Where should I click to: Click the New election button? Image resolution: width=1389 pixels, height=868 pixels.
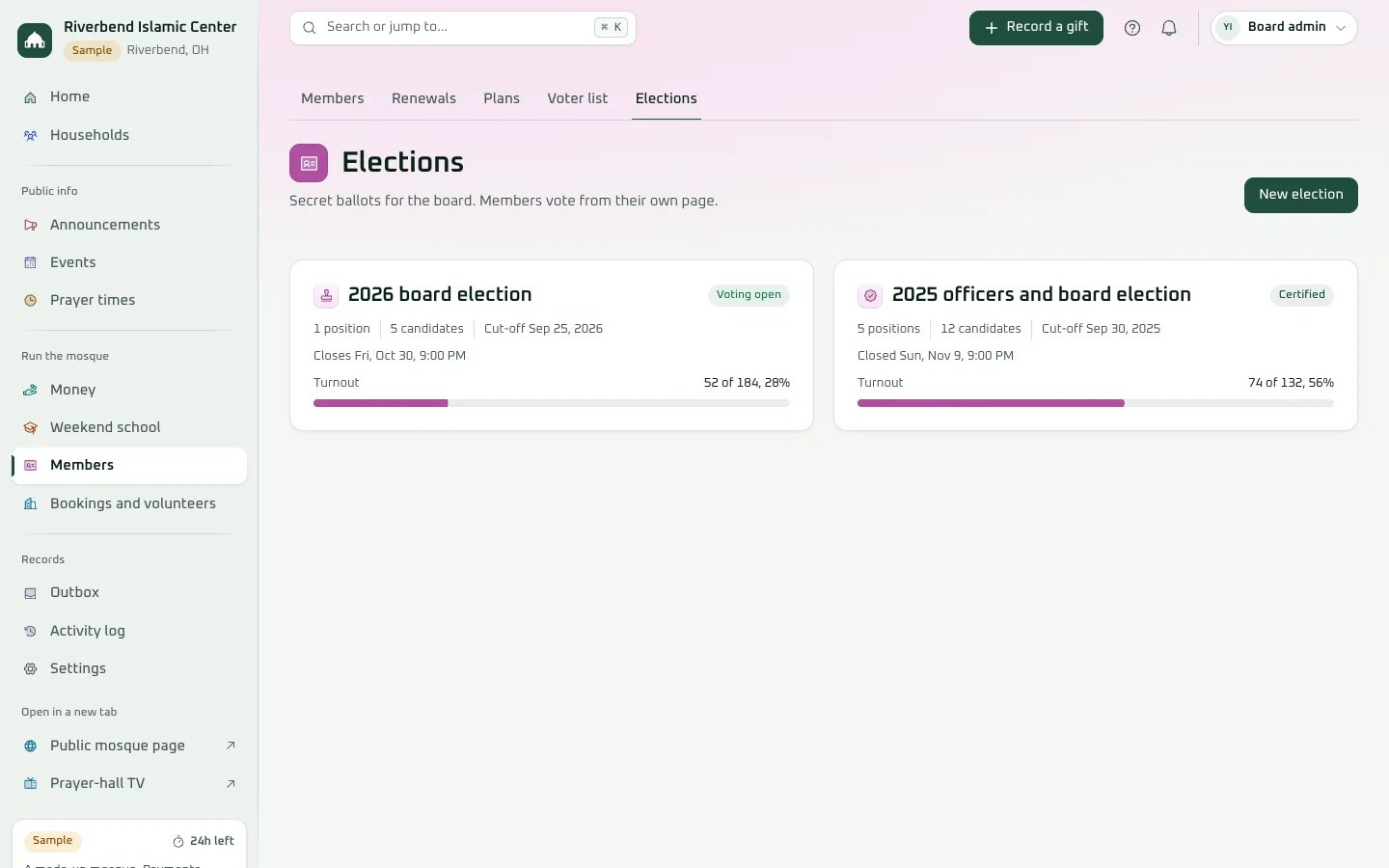(x=1301, y=195)
